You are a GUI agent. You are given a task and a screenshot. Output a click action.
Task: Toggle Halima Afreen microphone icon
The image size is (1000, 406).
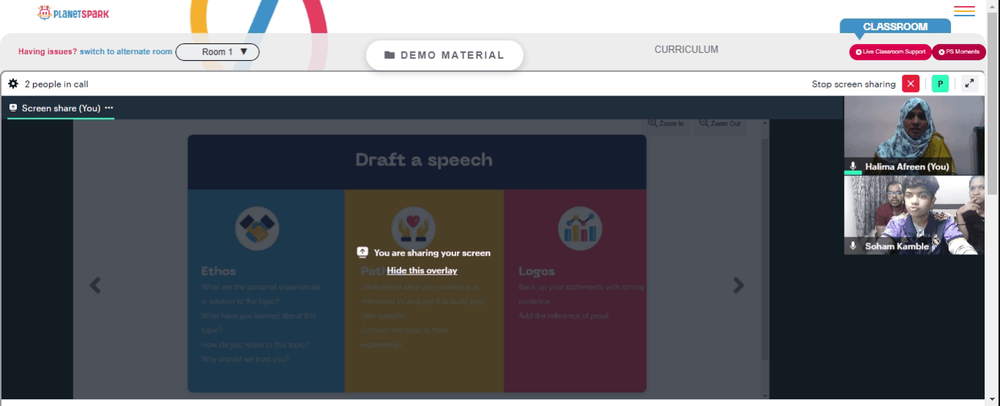[x=853, y=166]
